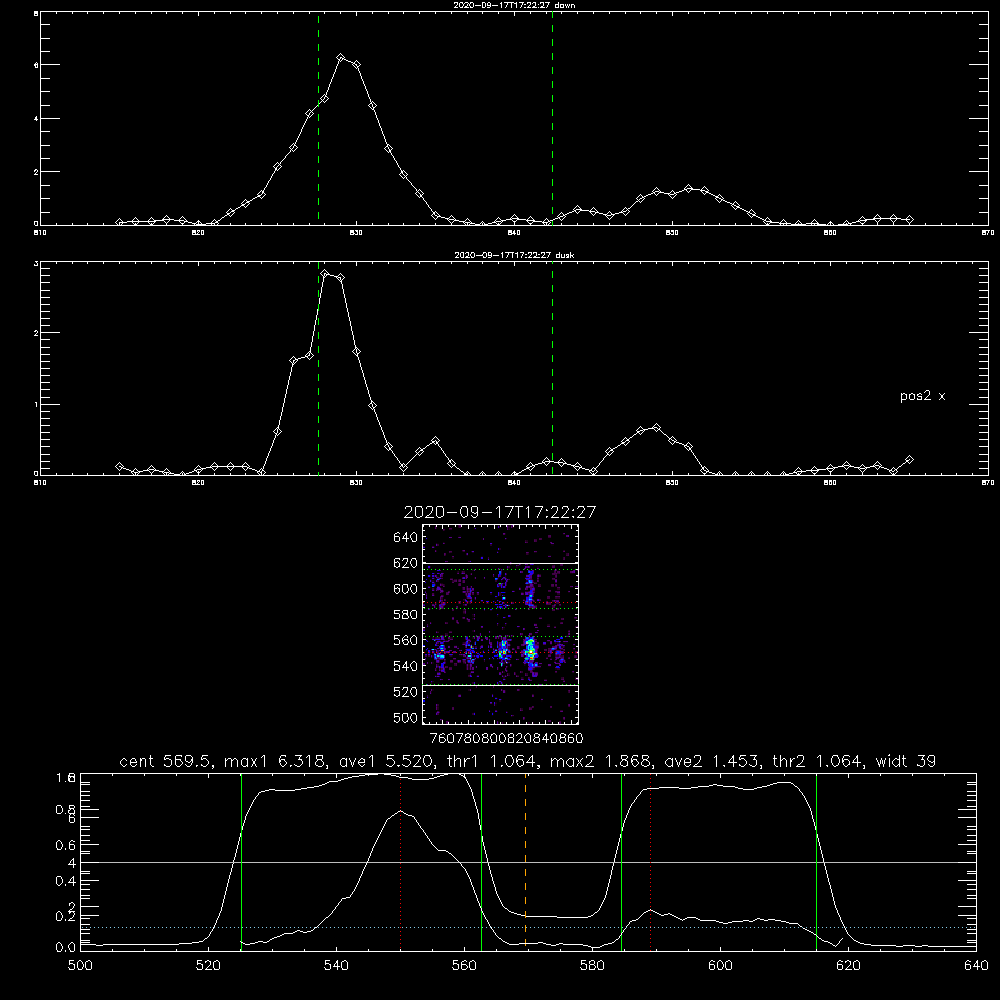Click the '2020-09-17T17:22:27 dawn' plot title

tap(514, 5)
